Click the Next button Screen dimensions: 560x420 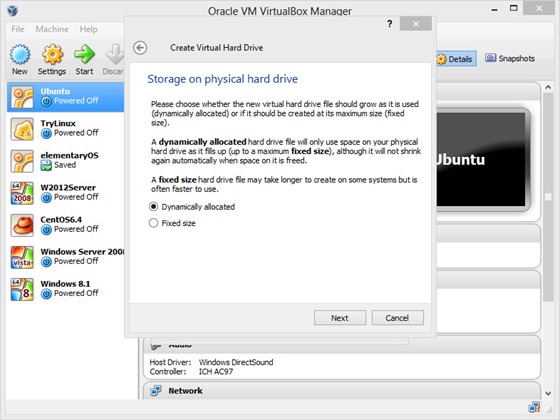[340, 318]
